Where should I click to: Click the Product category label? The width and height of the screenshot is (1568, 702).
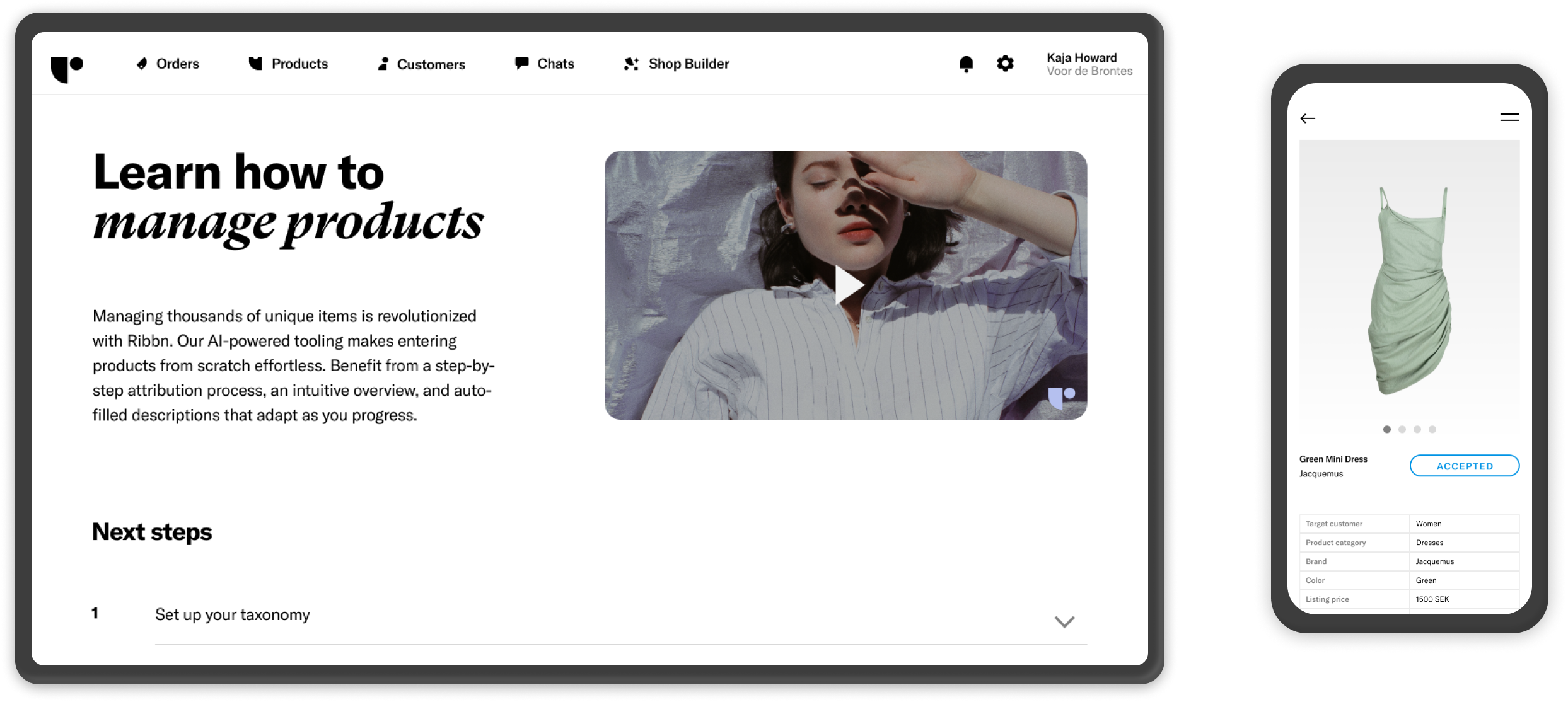1335,543
